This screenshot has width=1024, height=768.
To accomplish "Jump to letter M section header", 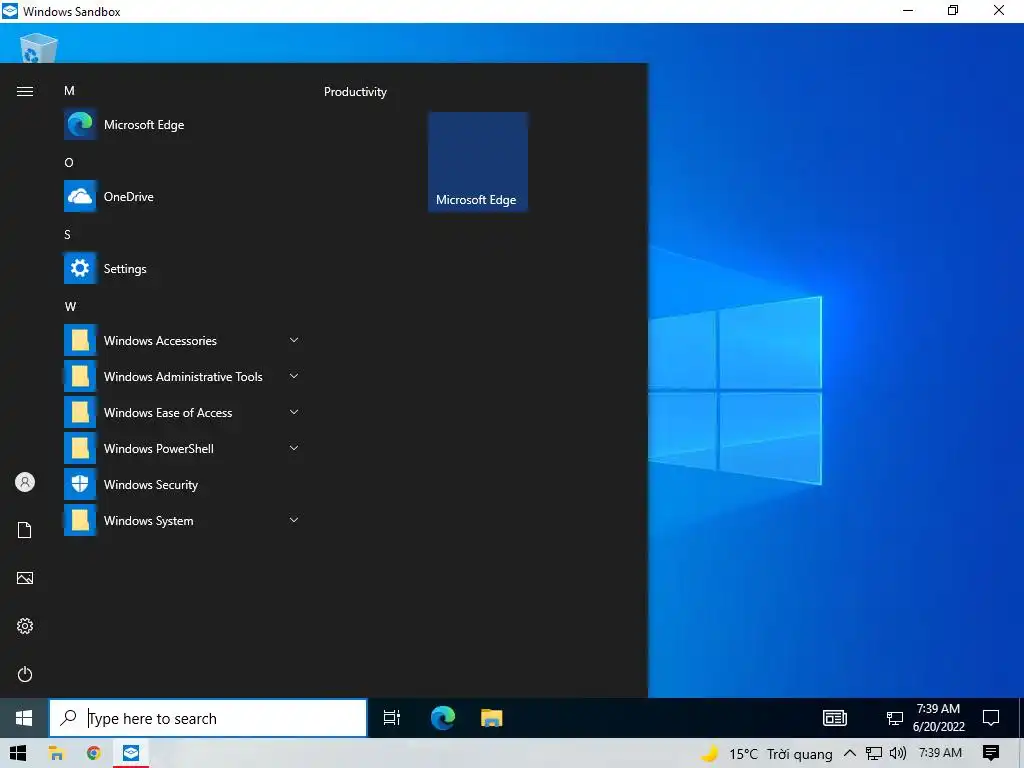I will (69, 91).
